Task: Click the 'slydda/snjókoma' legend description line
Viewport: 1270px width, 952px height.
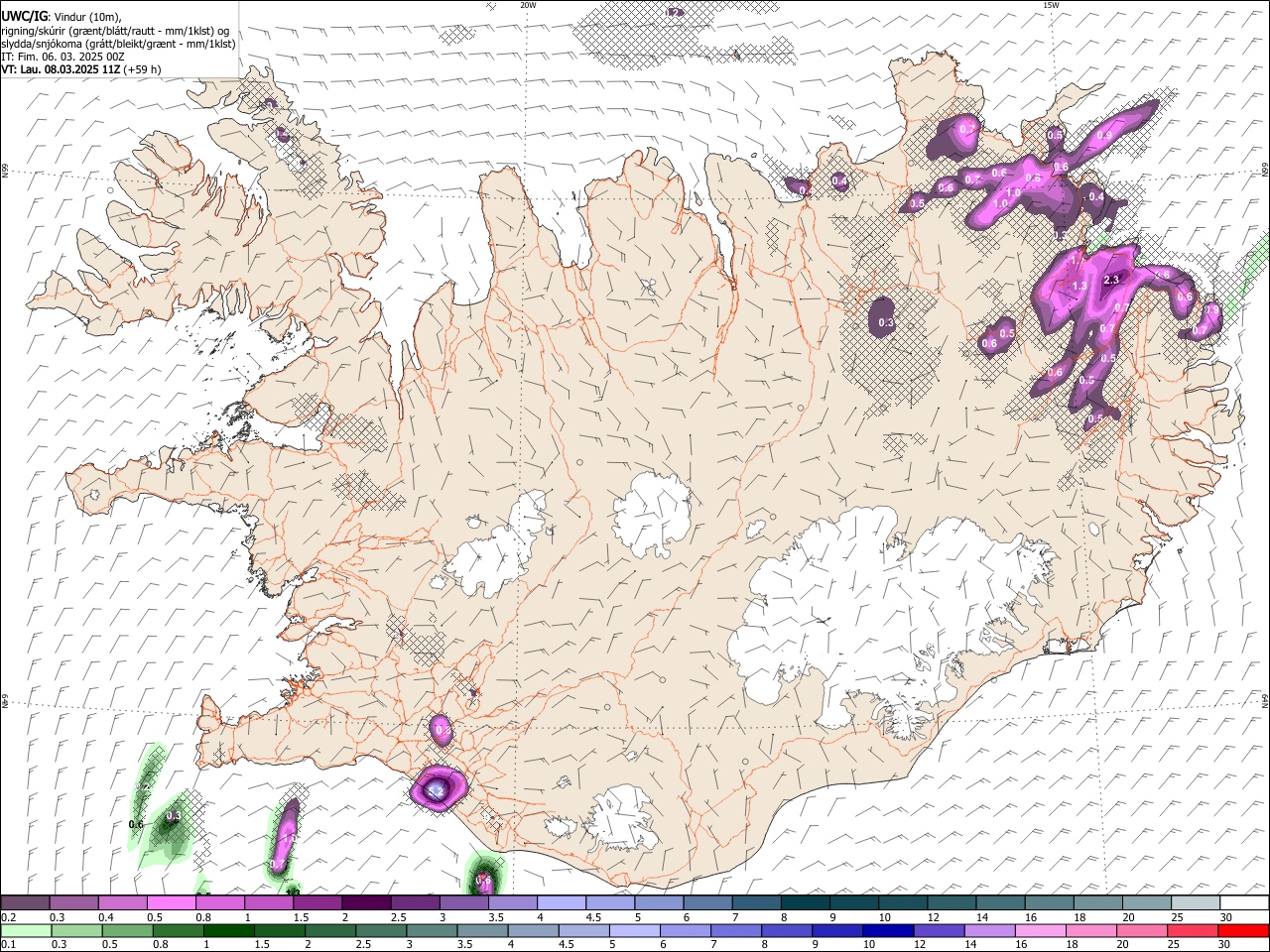Action: point(118,44)
